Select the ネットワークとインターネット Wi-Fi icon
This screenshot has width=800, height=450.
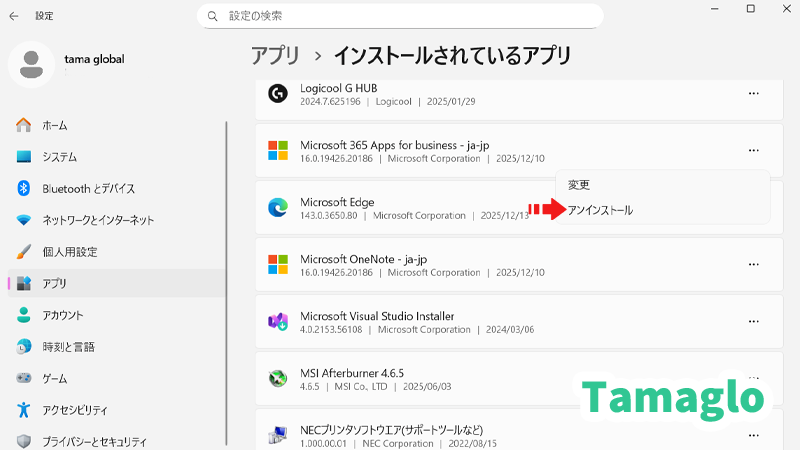(x=25, y=220)
